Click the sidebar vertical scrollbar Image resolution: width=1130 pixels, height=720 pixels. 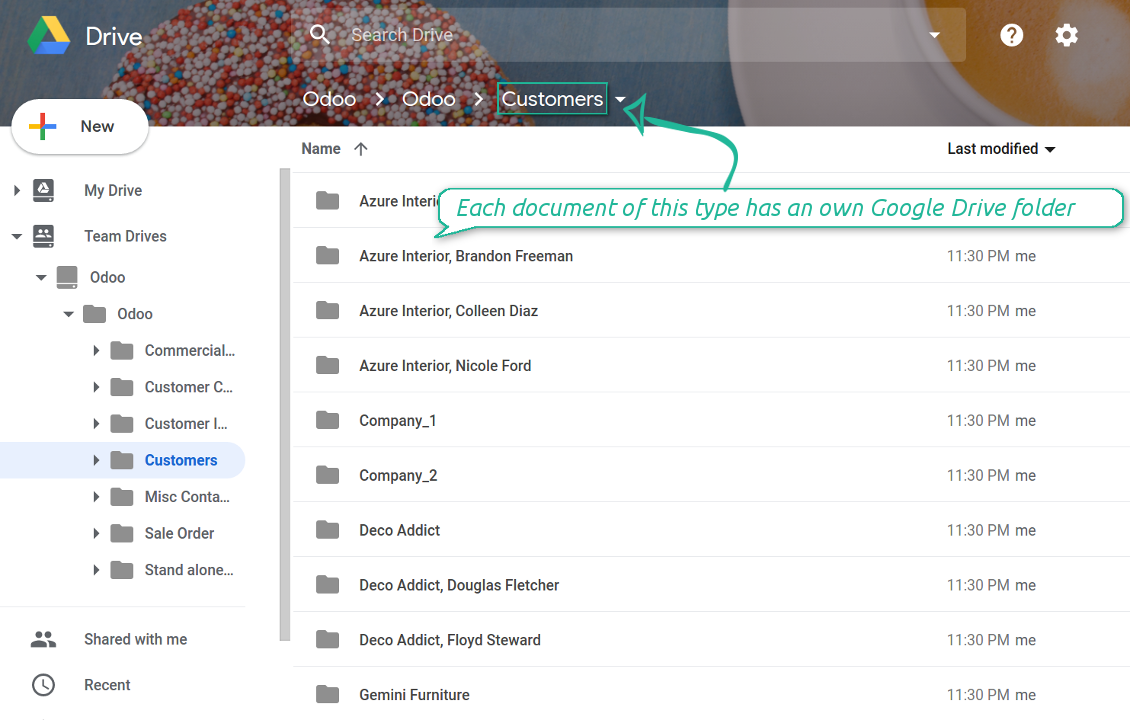pyautogui.click(x=285, y=404)
